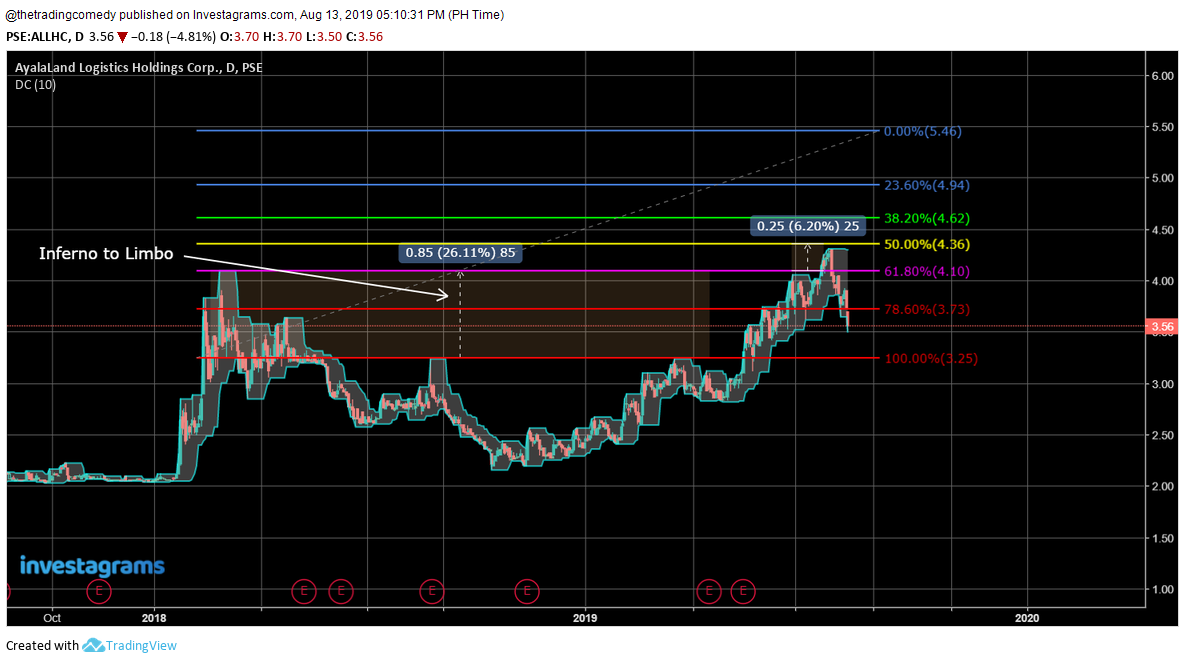
Task: Click the Investagrams.com text in header
Action: (x=243, y=14)
